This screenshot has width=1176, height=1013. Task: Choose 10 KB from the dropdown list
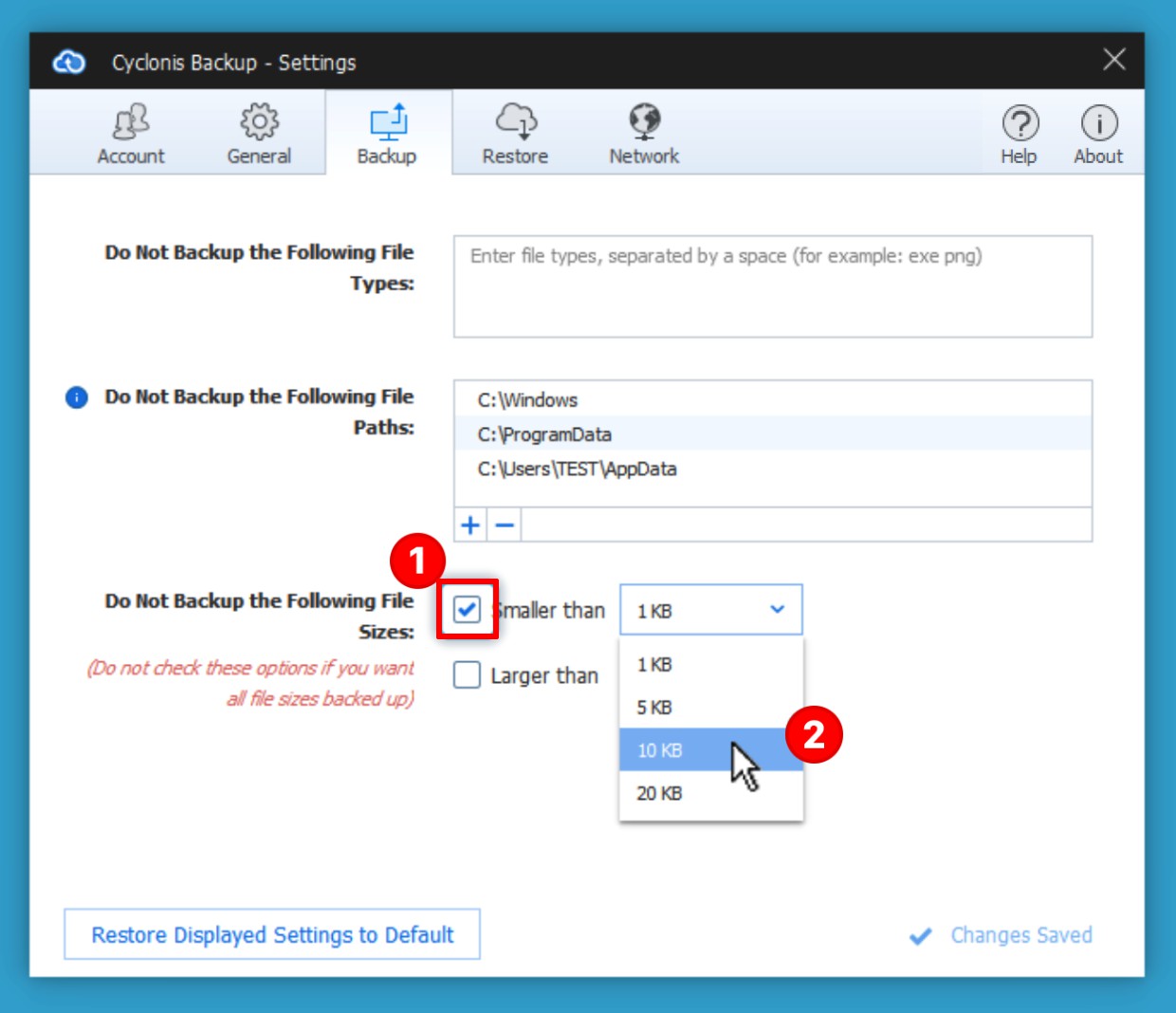coord(660,750)
